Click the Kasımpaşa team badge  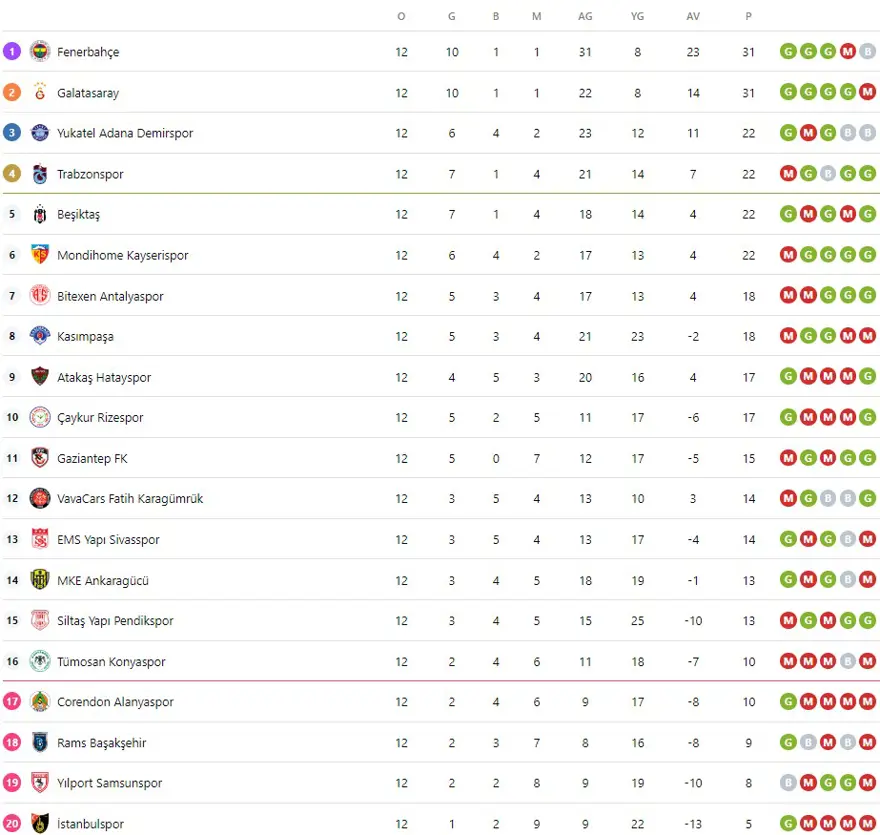(40, 336)
